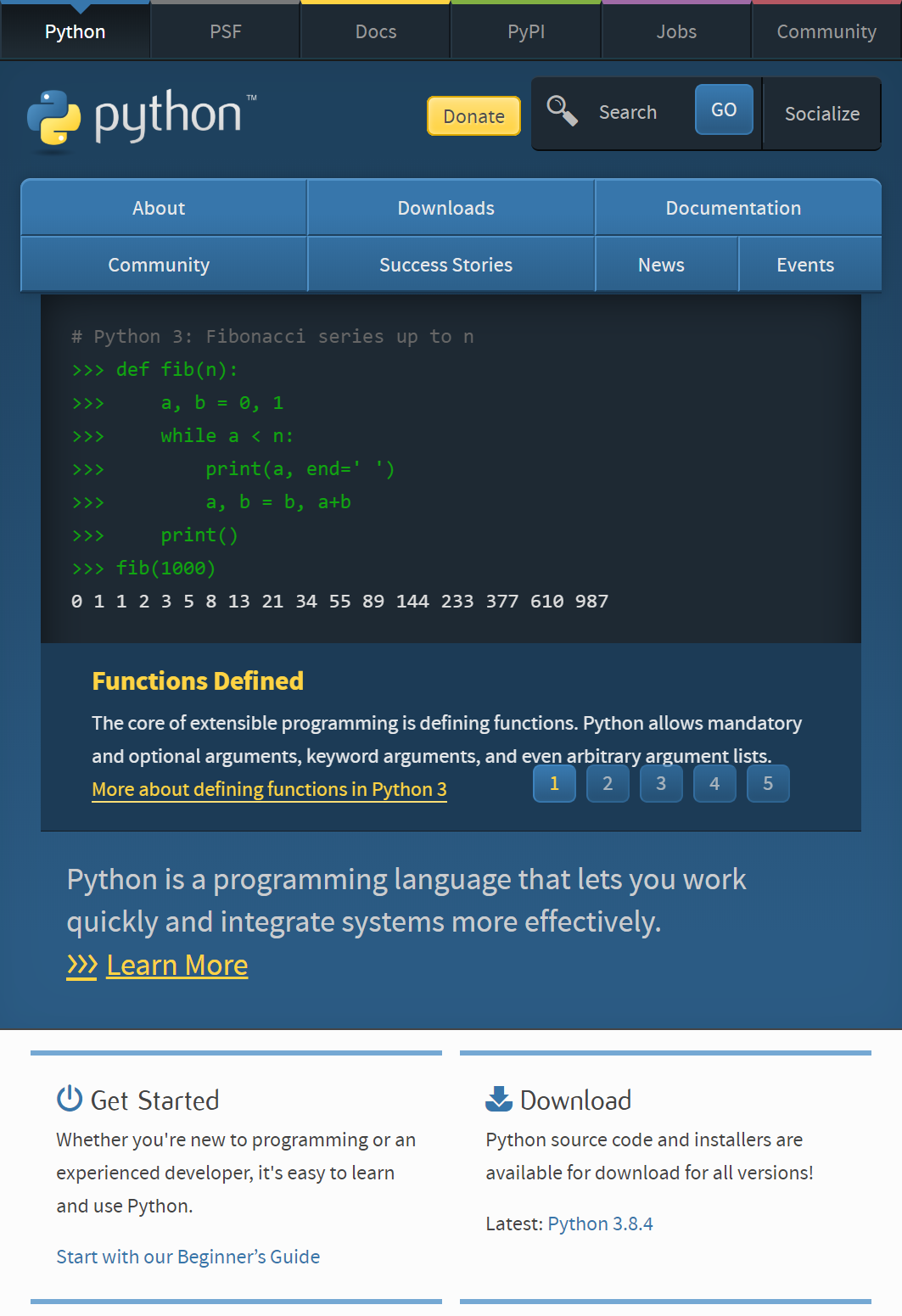
Task: Open the About navigation menu
Action: pos(164,208)
